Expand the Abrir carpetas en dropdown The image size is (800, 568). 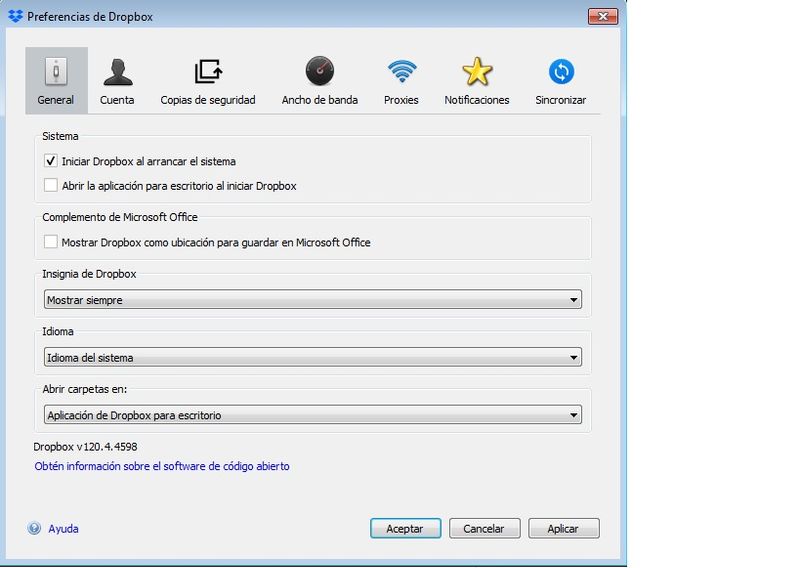pos(313,415)
